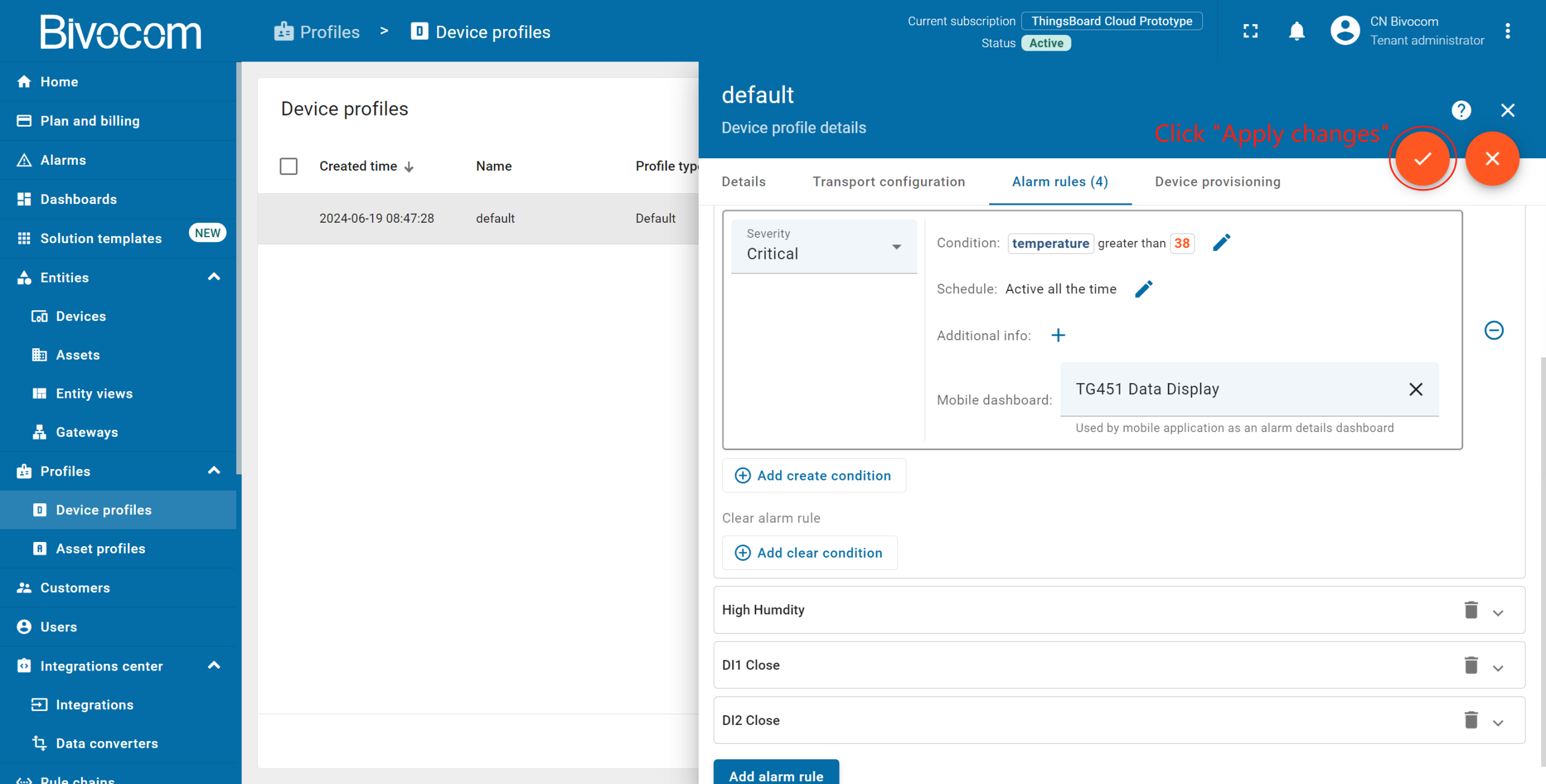Add additional info with plus icon
Viewport: 1546px width, 784px height.
1058,336
